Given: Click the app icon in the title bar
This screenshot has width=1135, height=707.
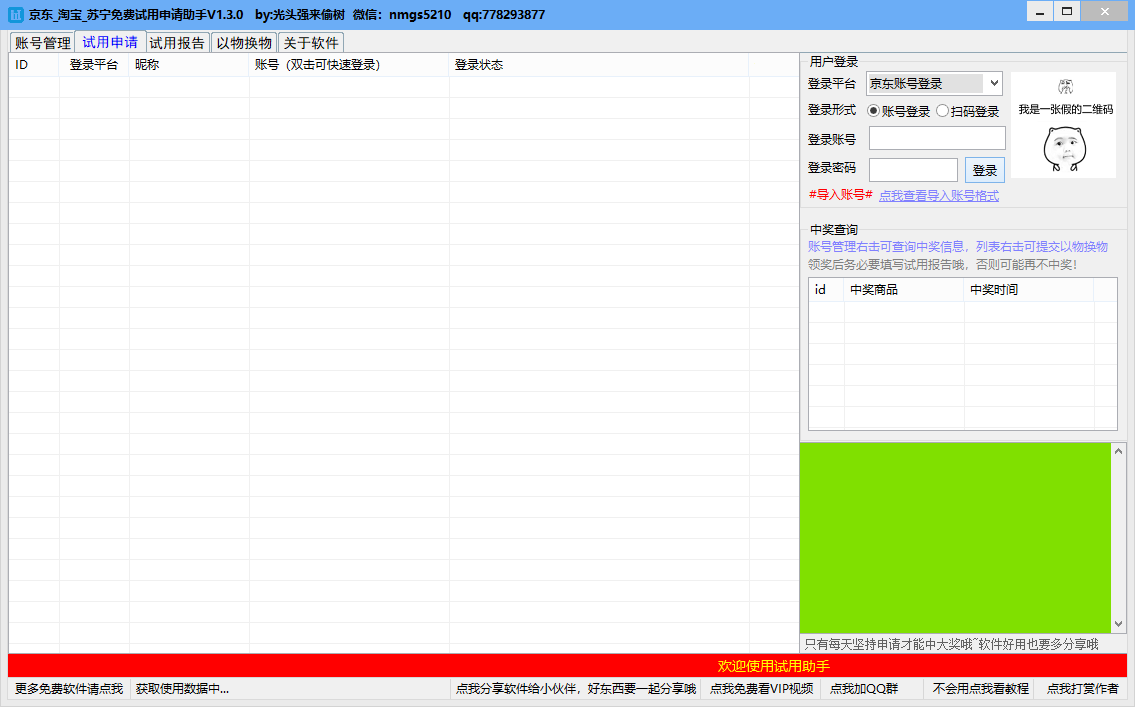Looking at the screenshot, I should [15, 14].
